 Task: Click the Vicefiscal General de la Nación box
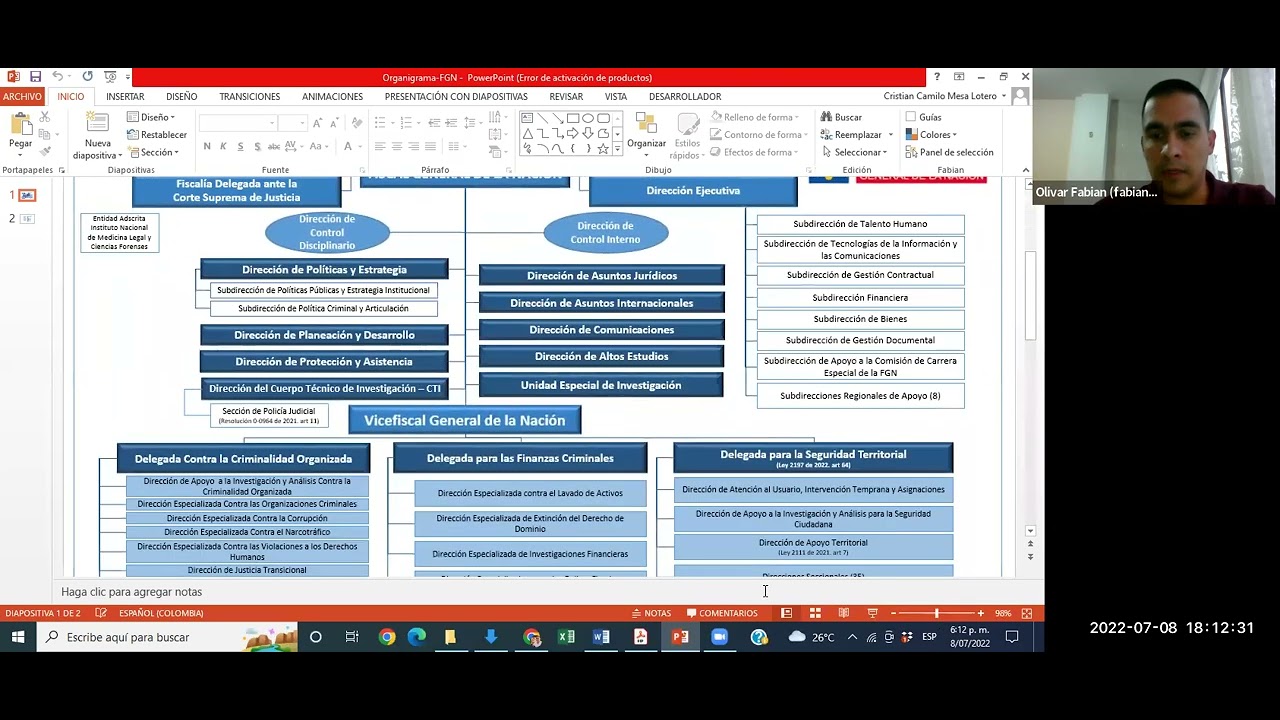point(465,420)
